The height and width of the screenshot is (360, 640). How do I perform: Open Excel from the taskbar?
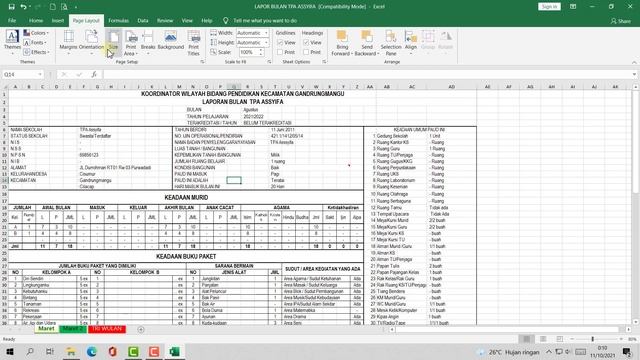[x=174, y=352]
